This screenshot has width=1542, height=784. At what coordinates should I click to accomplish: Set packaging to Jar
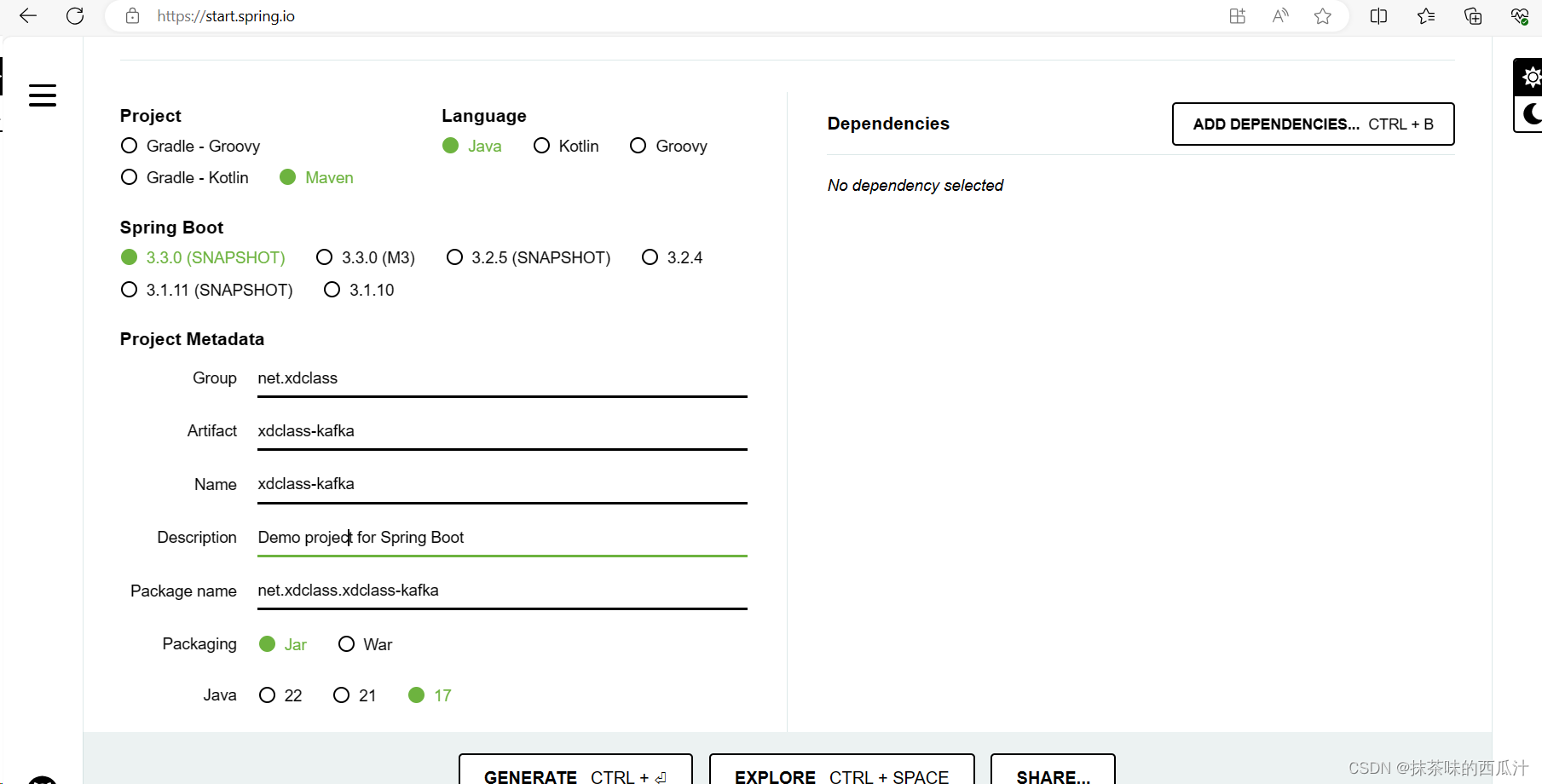(x=283, y=644)
